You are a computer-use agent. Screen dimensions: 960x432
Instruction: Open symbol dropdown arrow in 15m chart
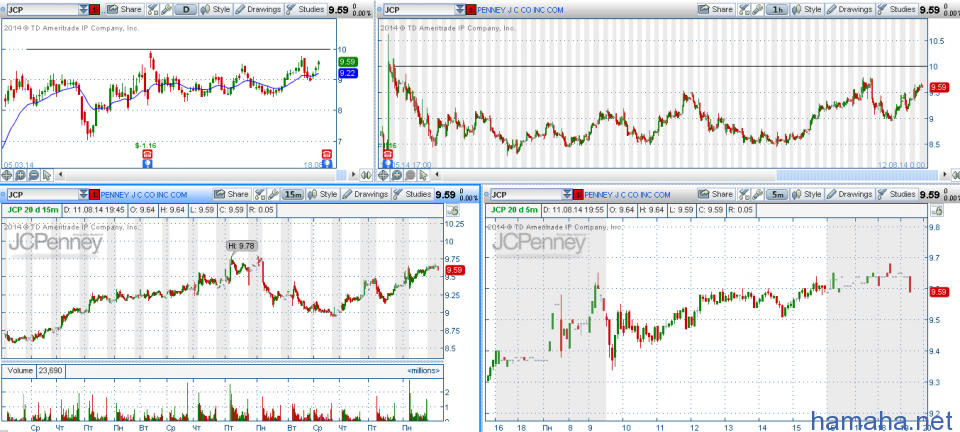point(83,195)
